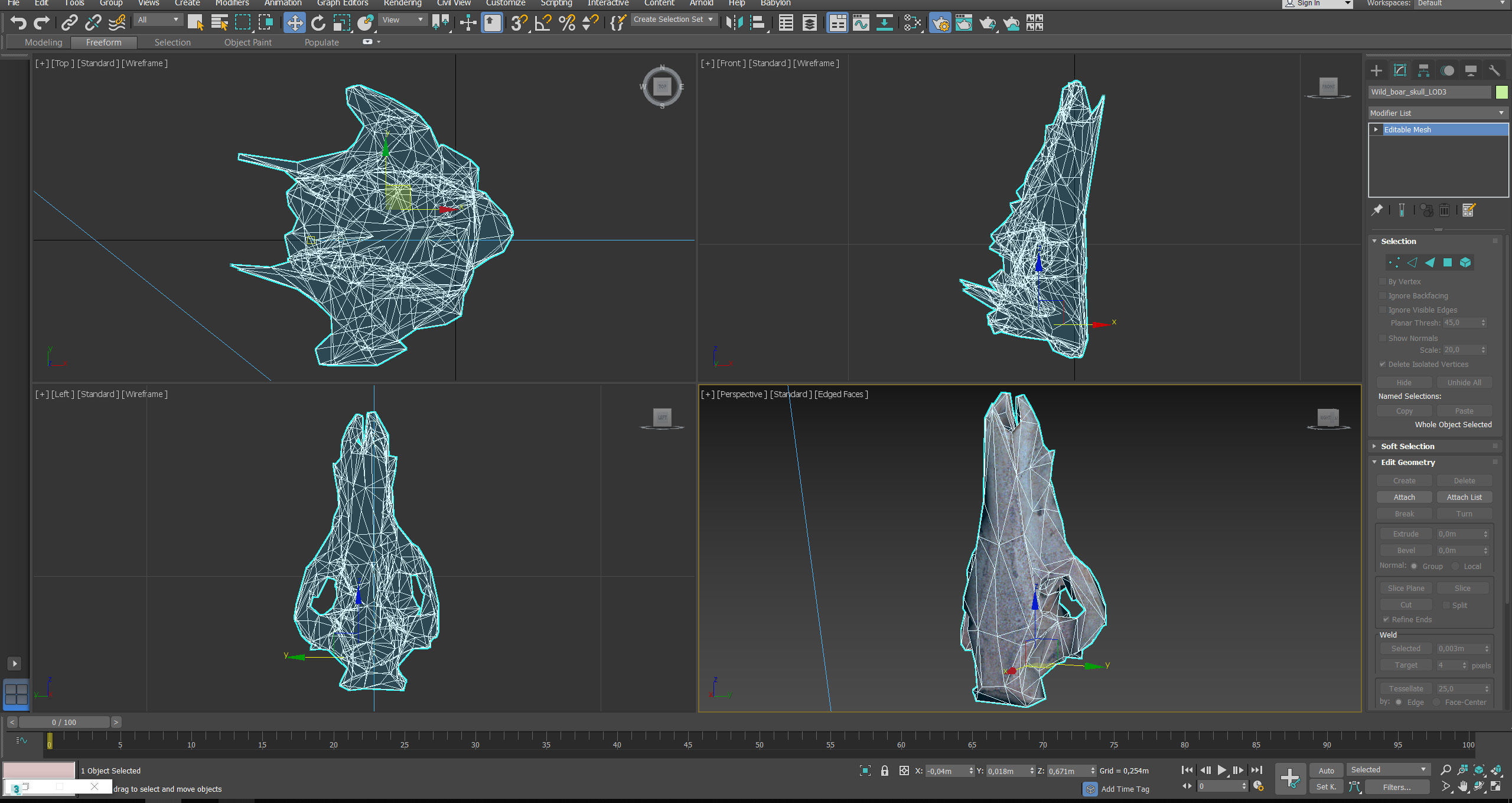Activate the Select and Scale tool

tap(341, 23)
